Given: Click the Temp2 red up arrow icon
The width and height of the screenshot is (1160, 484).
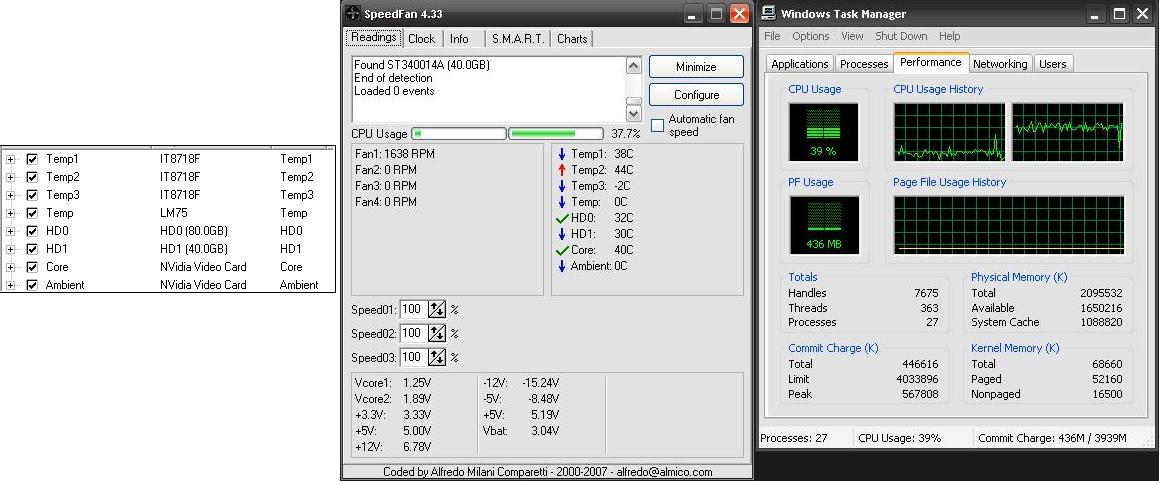Looking at the screenshot, I should (x=562, y=170).
